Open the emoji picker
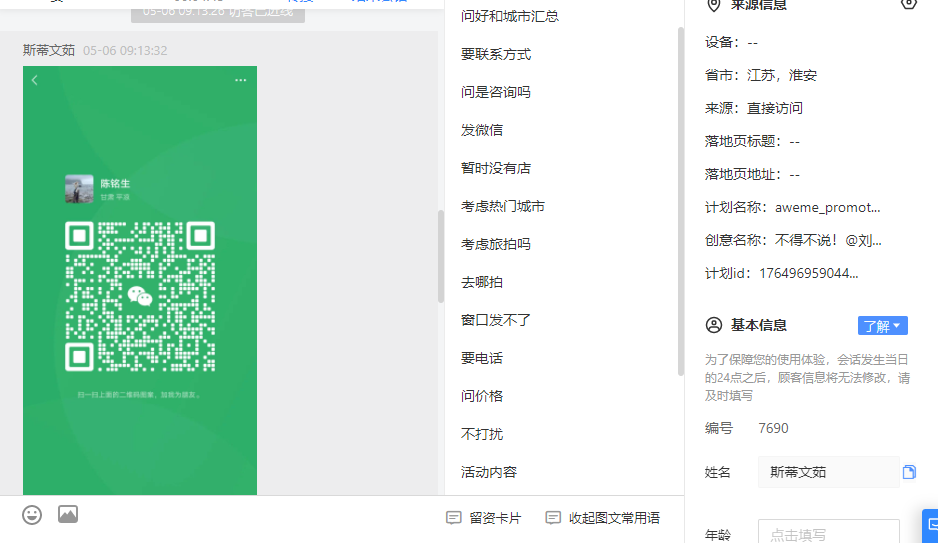Screen dimensions: 938x543 pyautogui.click(x=32, y=515)
